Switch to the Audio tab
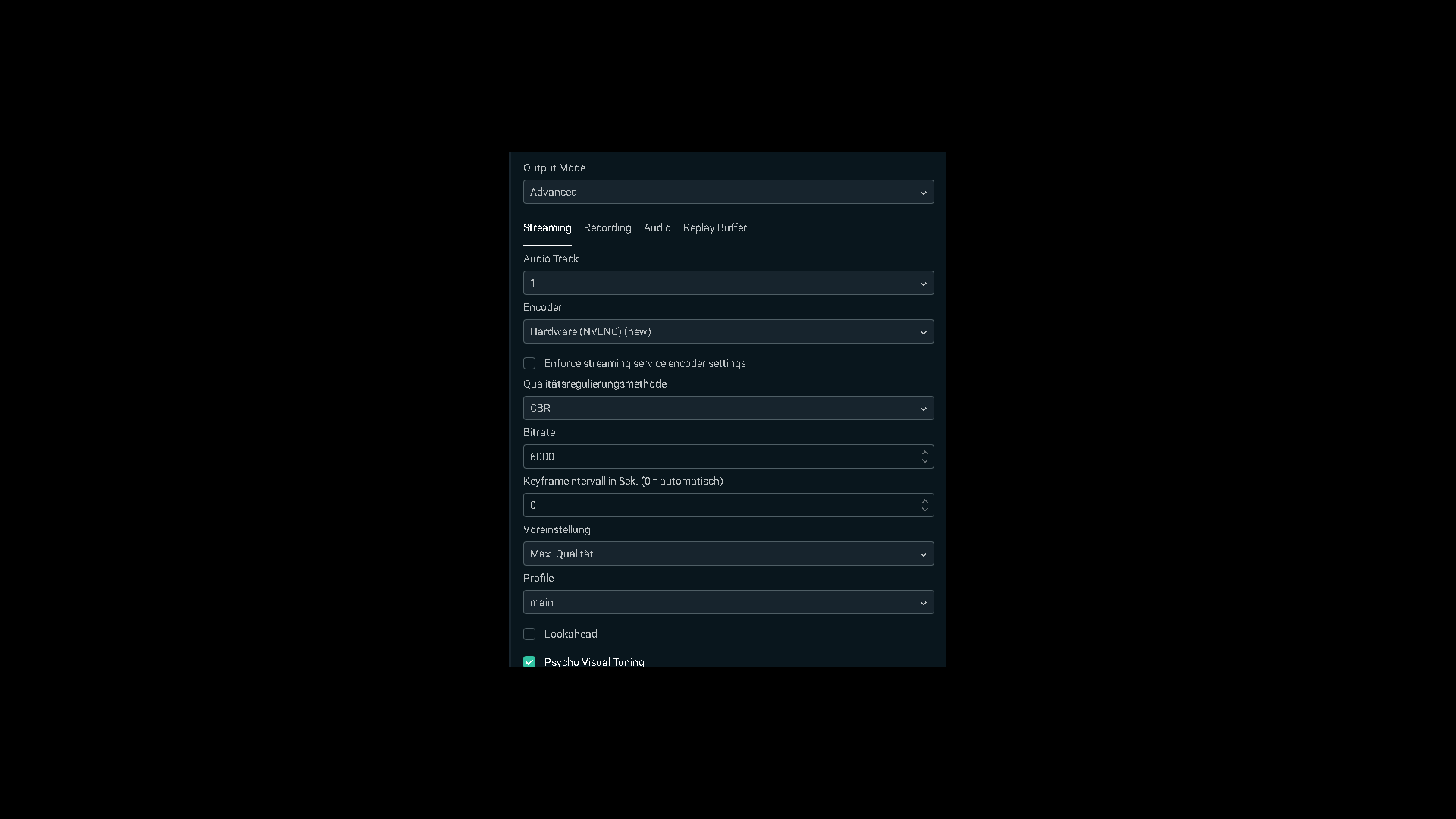Image resolution: width=1456 pixels, height=819 pixels. click(657, 227)
